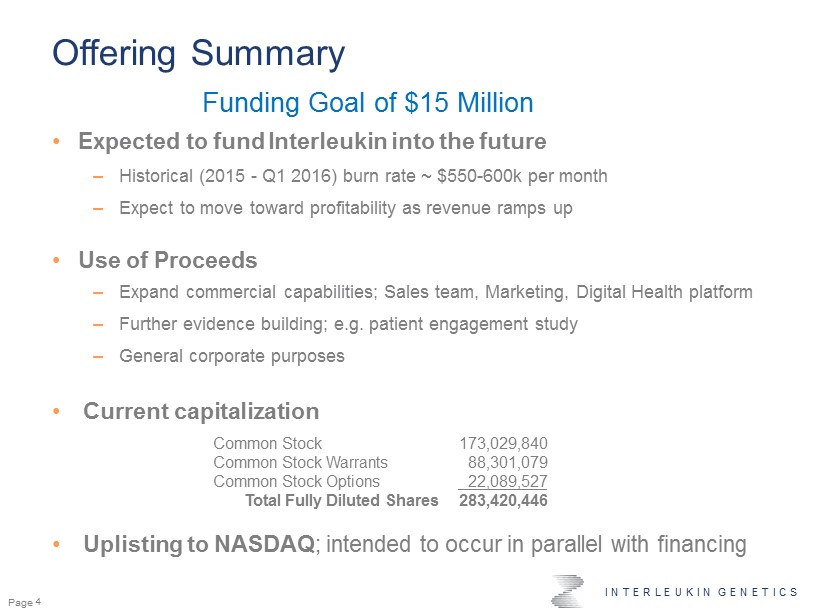Click the "Expand commercial capabilities" sub-bullet
This screenshot has height=615, width=820.
pos(435,292)
